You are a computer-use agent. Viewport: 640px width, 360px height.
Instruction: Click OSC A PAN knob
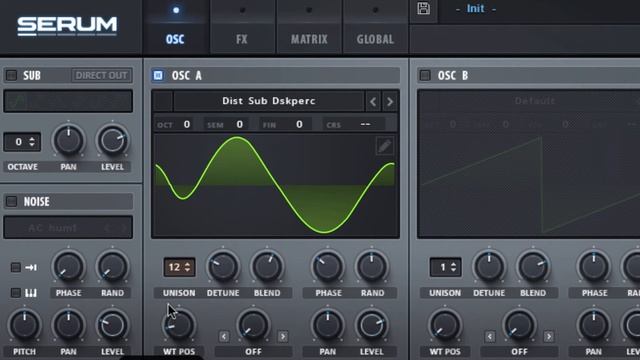[x=327, y=325]
